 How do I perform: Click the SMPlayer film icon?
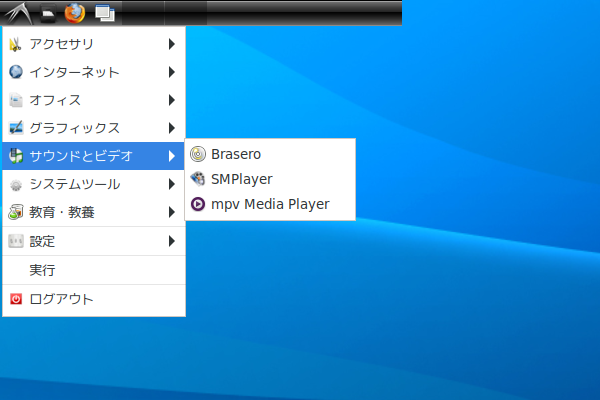click(x=198, y=179)
